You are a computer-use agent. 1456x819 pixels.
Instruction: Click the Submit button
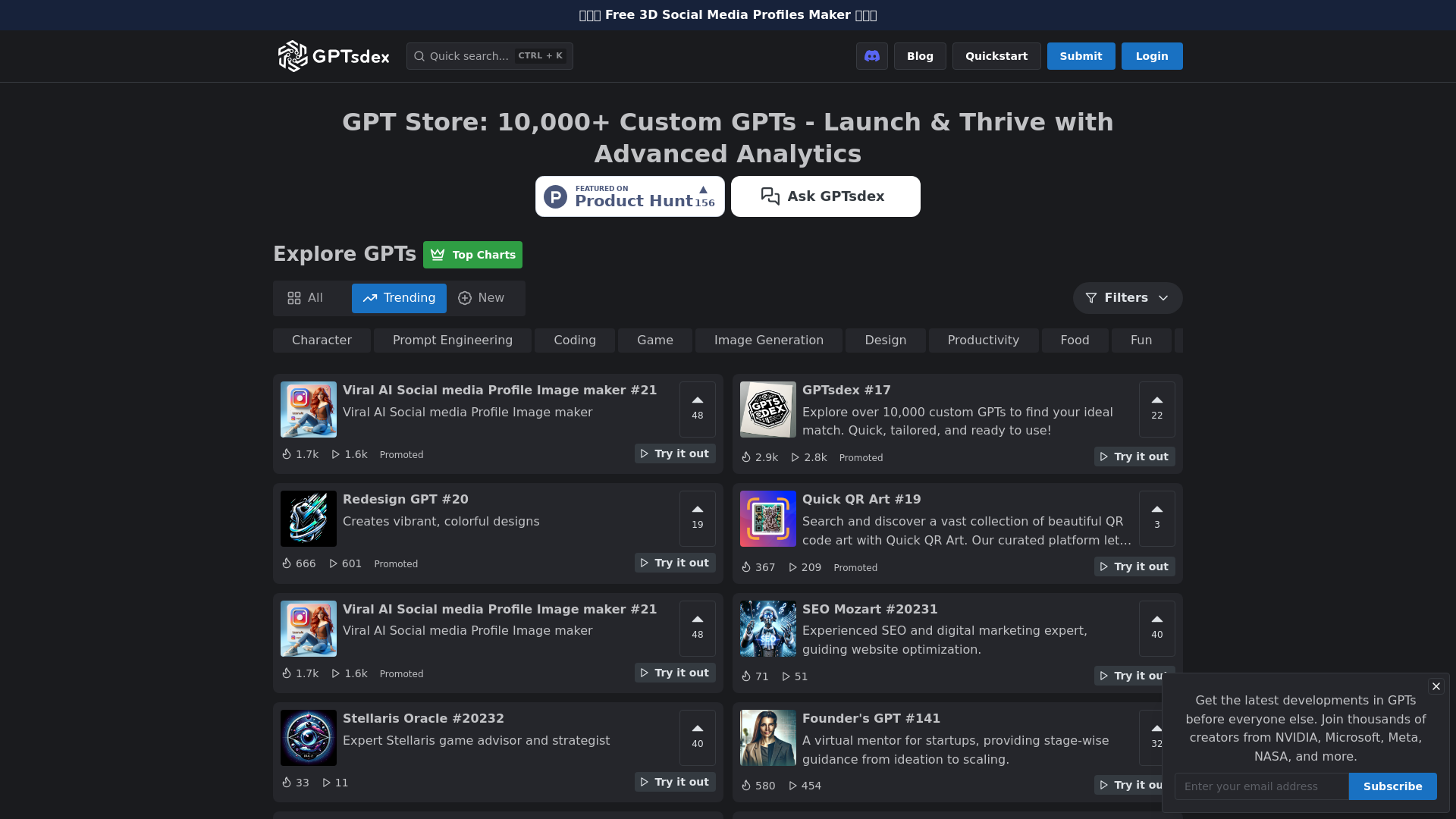click(1081, 55)
